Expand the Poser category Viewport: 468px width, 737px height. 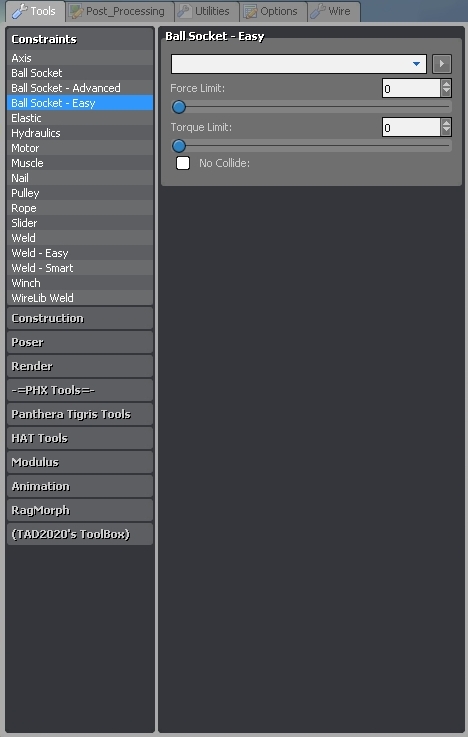coord(80,342)
